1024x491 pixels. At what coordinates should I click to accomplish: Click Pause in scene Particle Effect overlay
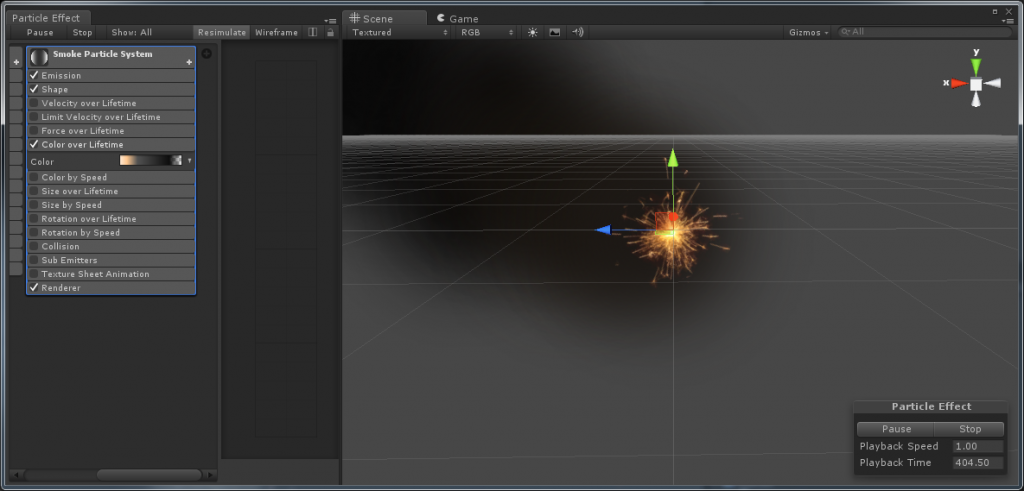[x=896, y=429]
